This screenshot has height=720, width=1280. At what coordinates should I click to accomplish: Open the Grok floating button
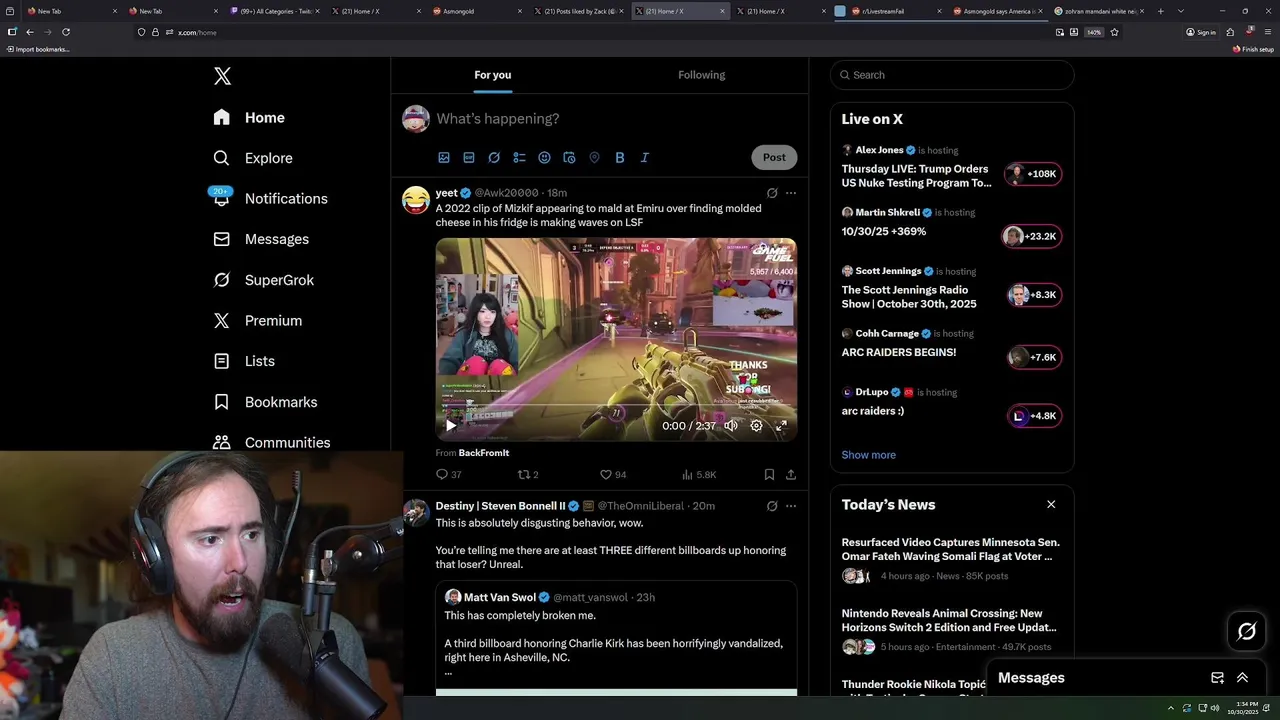[1247, 631]
